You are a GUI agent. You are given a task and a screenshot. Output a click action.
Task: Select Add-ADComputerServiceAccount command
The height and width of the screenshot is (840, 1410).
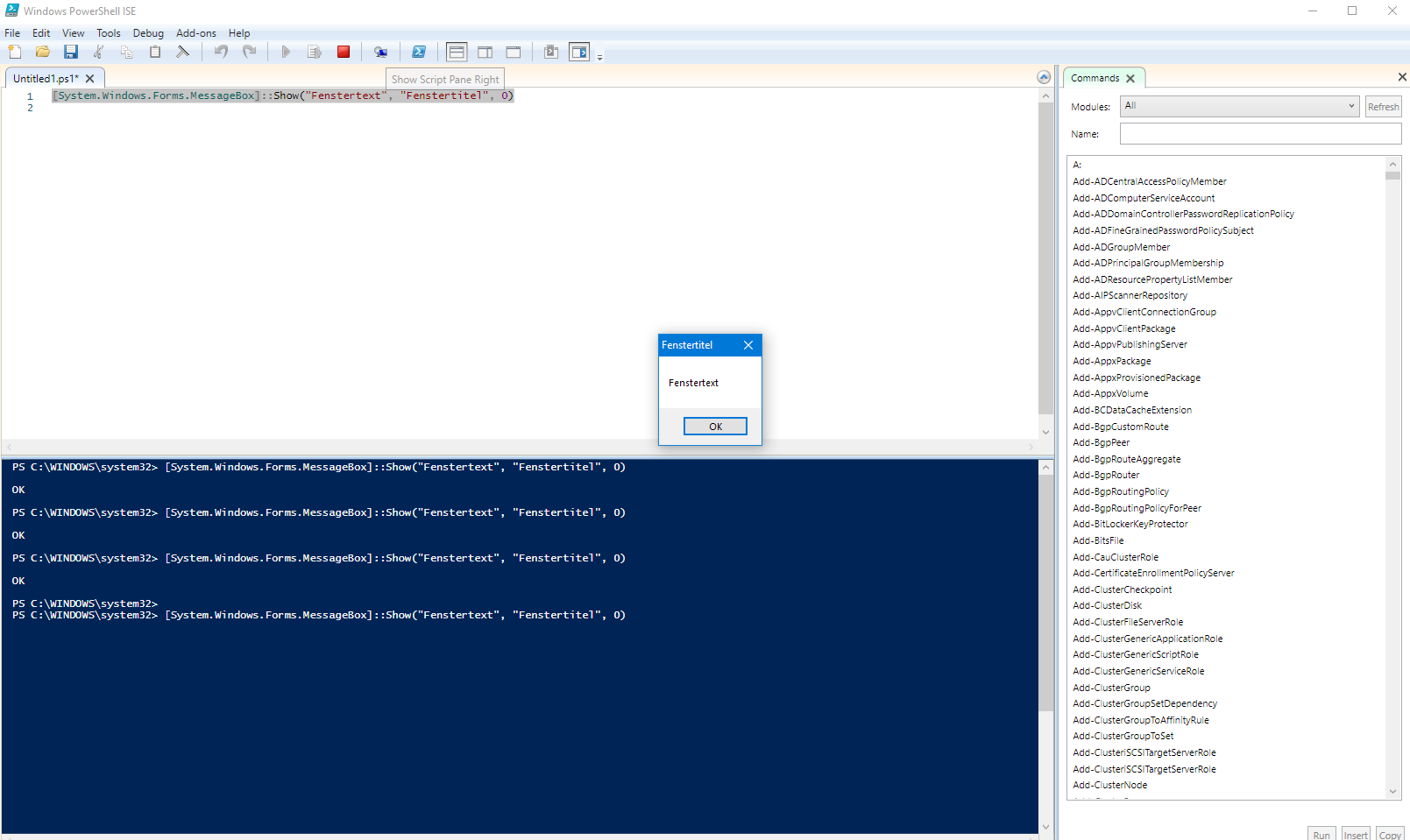[1144, 198]
